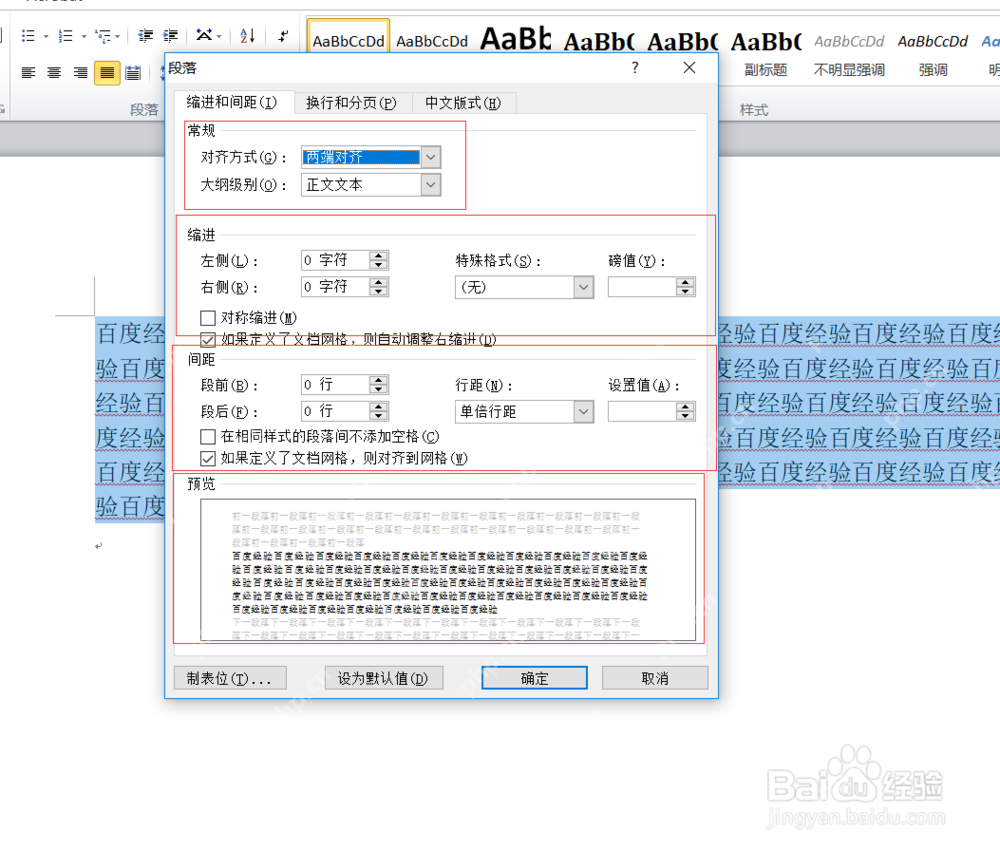This screenshot has width=1000, height=851.
Task: Click the 段前 spacing before field
Action: point(335,385)
